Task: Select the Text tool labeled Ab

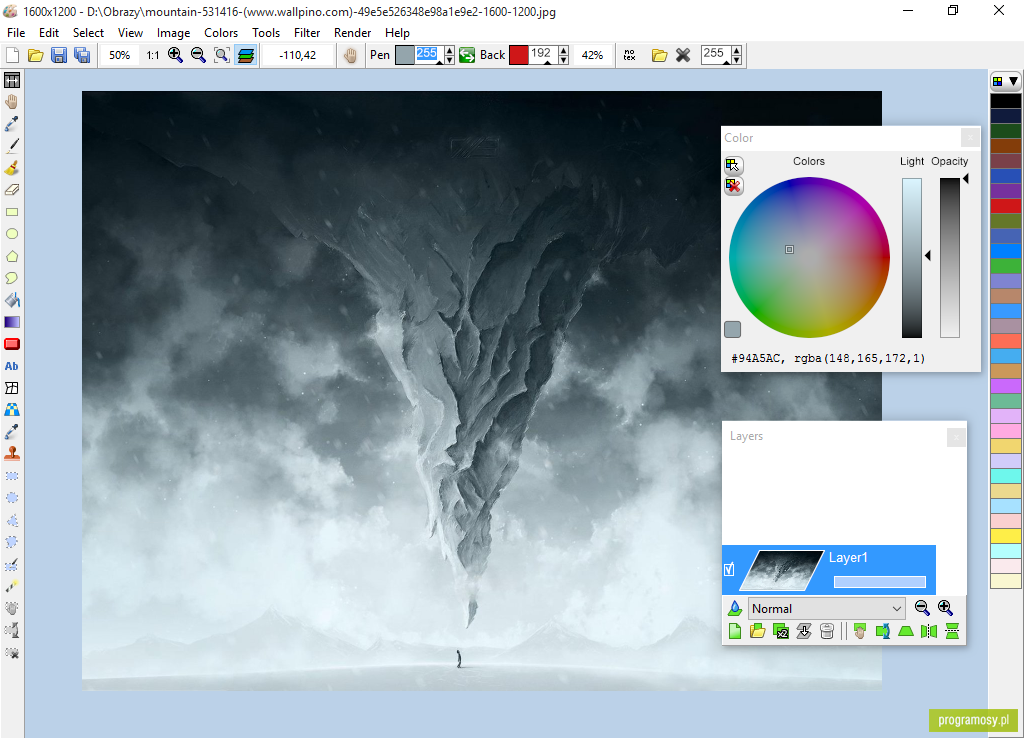Action: pyautogui.click(x=12, y=366)
